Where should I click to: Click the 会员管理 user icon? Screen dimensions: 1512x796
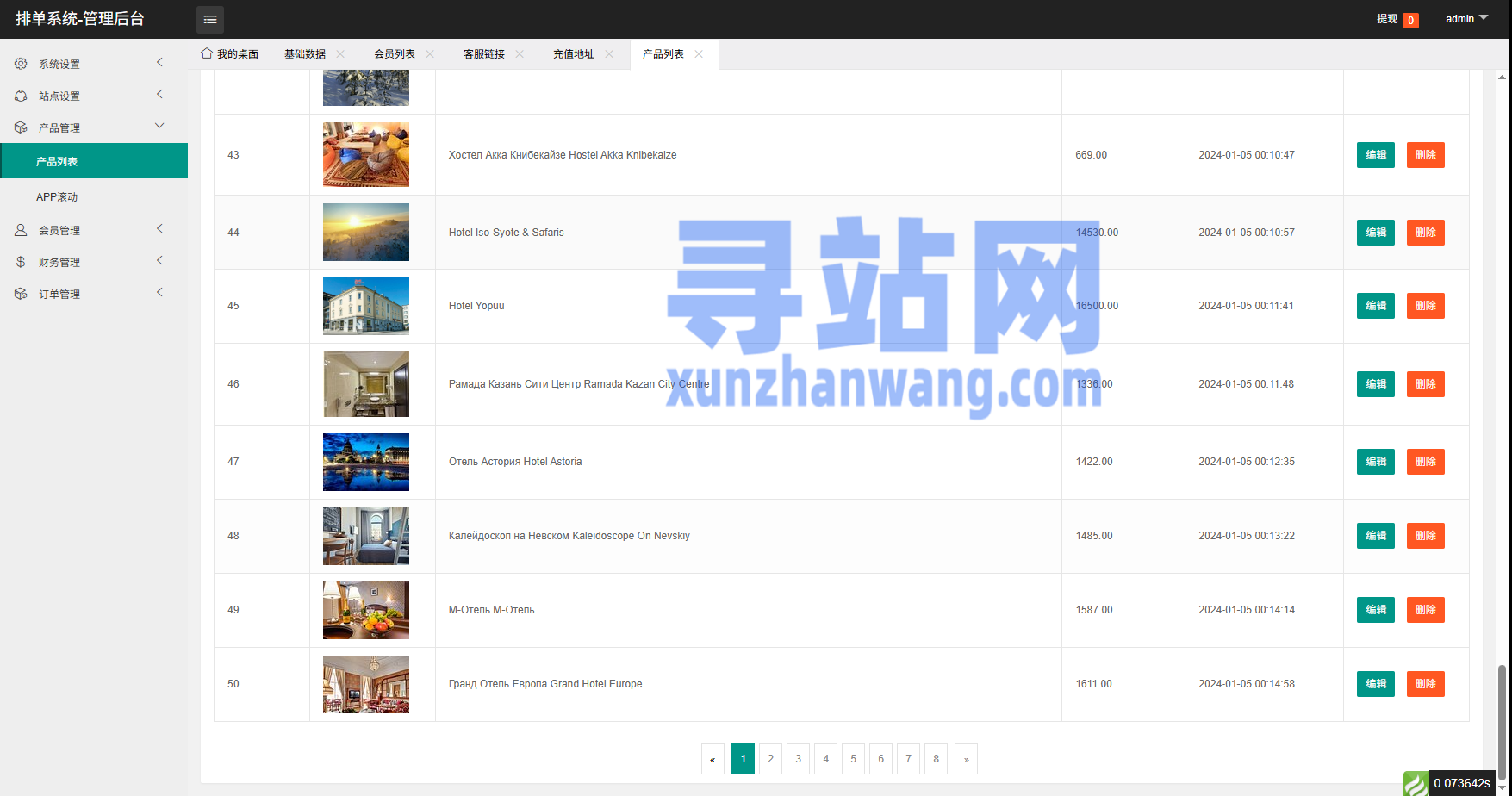21,230
